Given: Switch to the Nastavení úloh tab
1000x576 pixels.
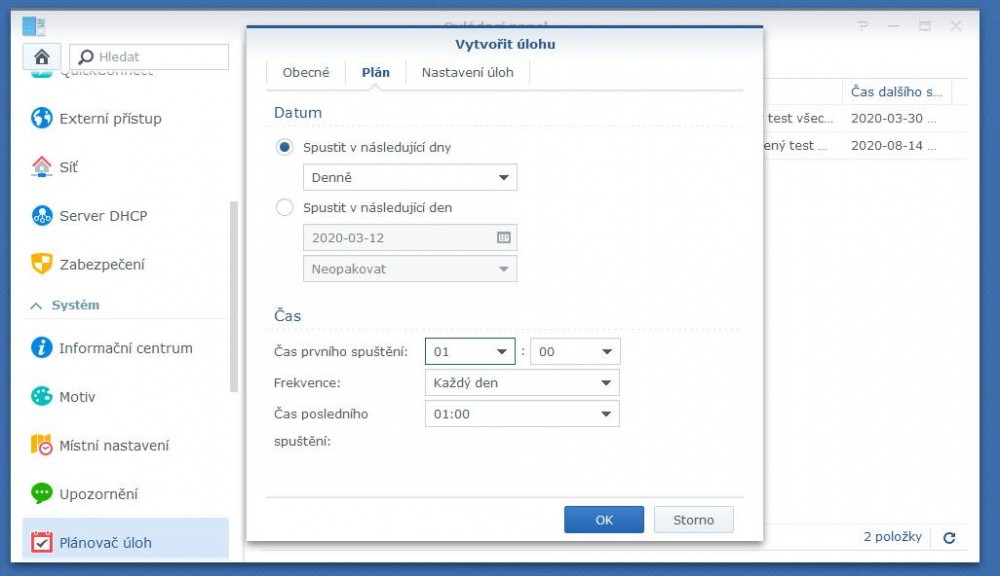Looking at the screenshot, I should pyautogui.click(x=467, y=73).
